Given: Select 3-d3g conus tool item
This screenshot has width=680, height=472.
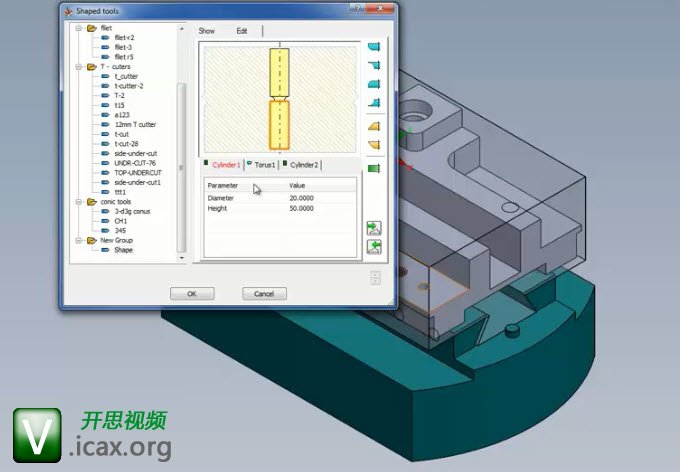Looking at the screenshot, I should coord(132,212).
